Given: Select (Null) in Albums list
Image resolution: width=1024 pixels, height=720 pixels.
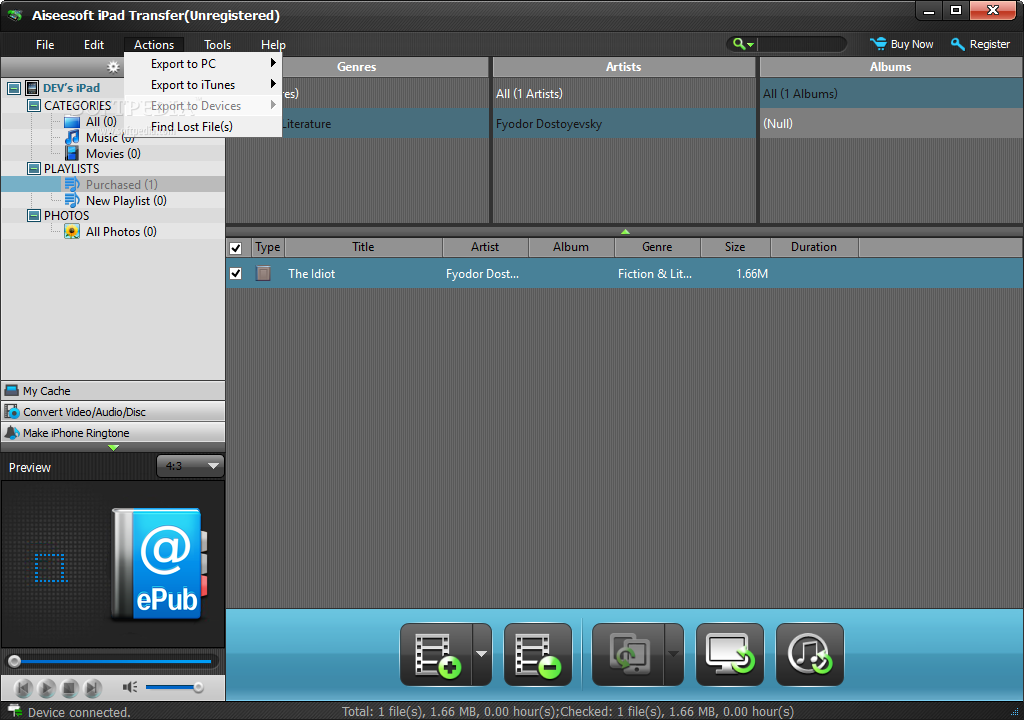Looking at the screenshot, I should pos(891,123).
